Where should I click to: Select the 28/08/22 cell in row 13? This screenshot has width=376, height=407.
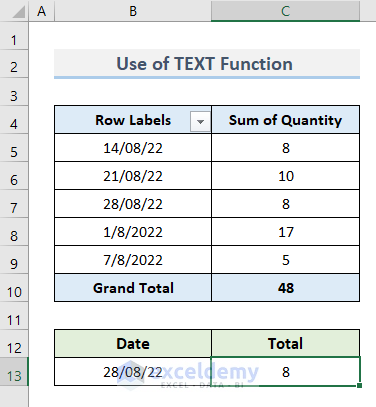point(133,372)
